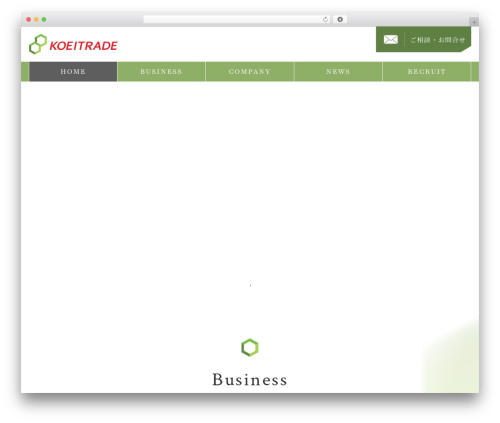
Task: Click the KOEITRADE red wordmark
Action: point(83,46)
